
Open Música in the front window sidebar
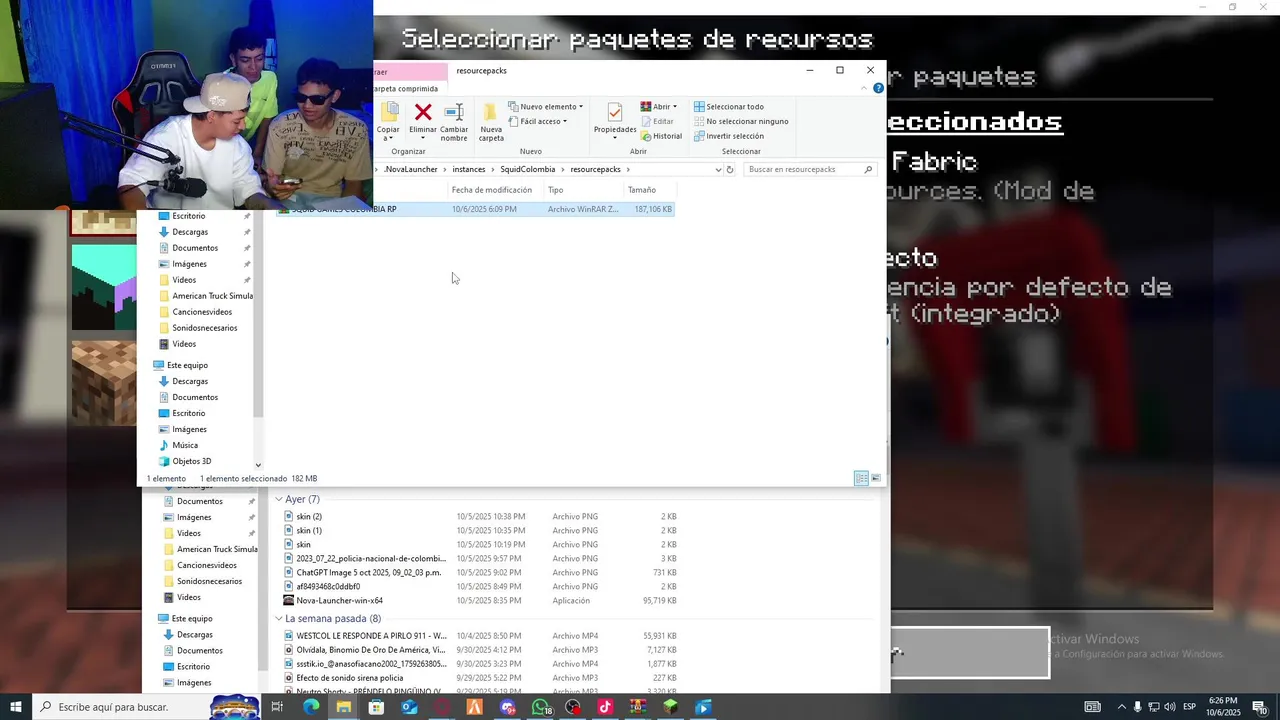coord(178,445)
